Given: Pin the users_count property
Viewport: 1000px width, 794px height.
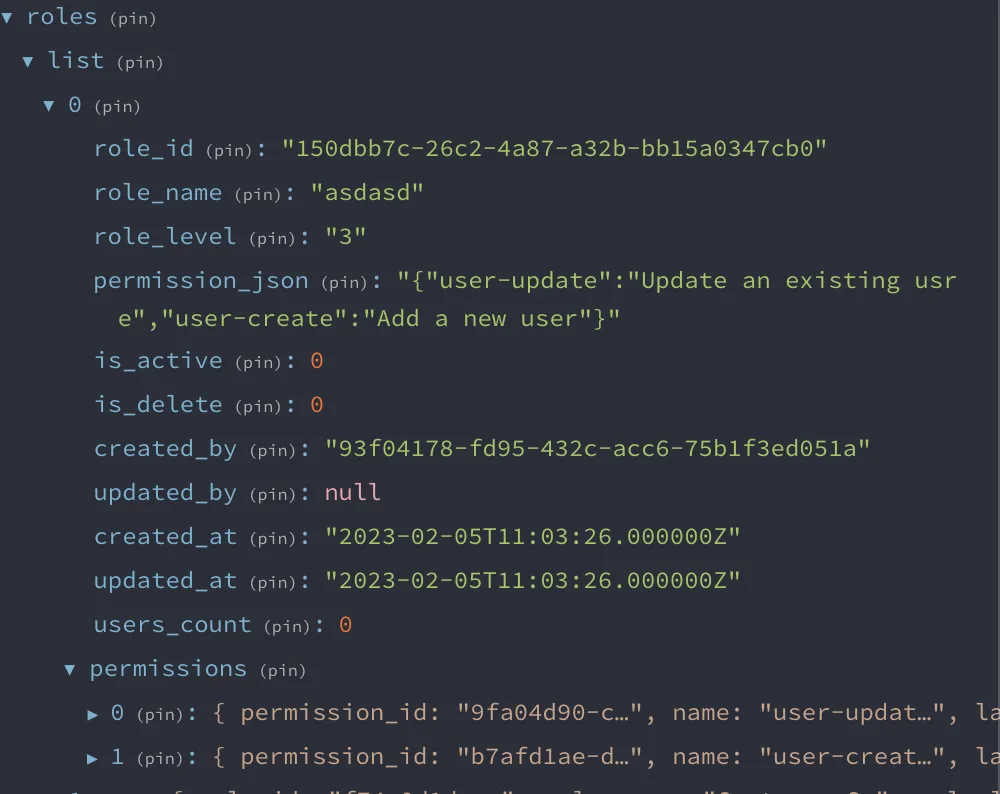Looking at the screenshot, I should (x=288, y=627).
